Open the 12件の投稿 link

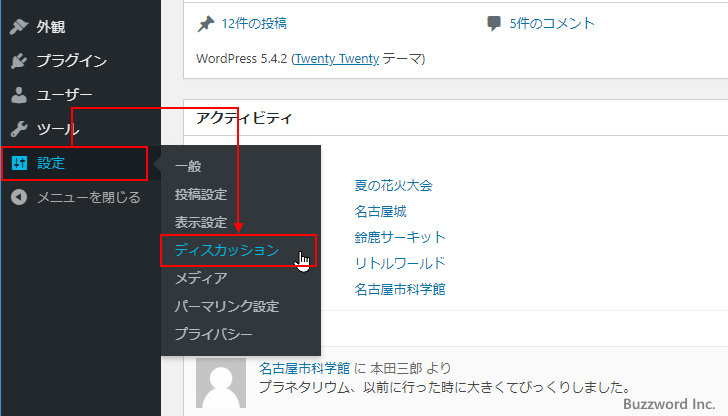254,24
